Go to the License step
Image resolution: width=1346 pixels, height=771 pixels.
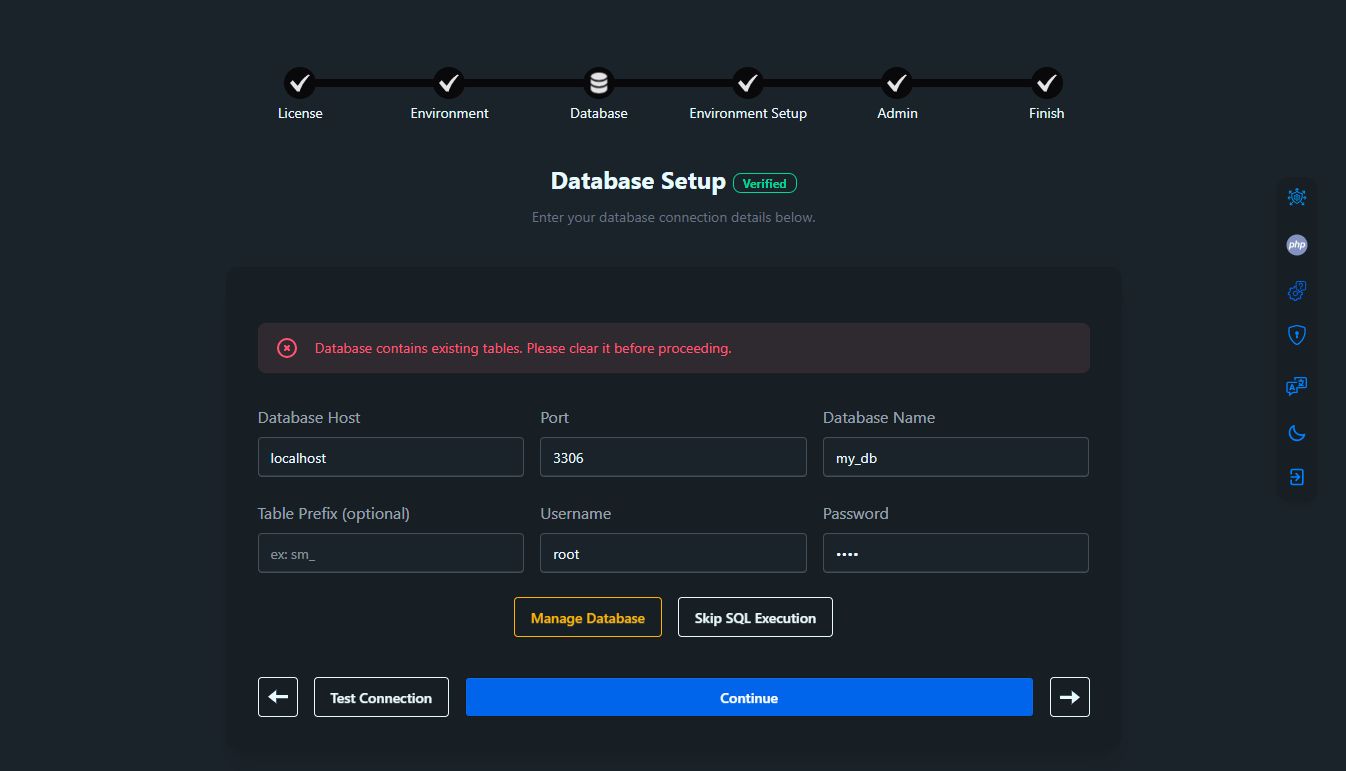[x=299, y=83]
